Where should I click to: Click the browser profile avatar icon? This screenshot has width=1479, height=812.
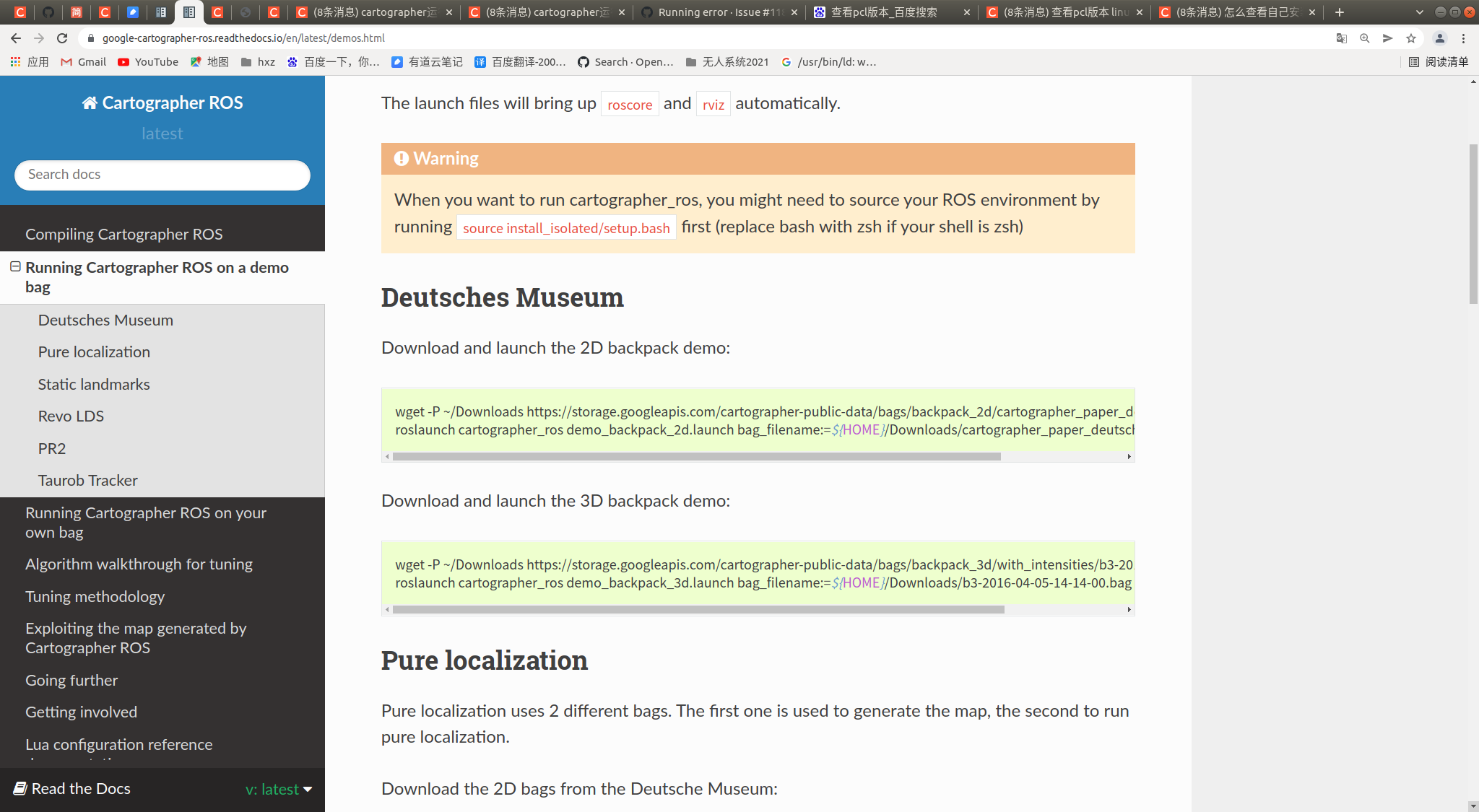(x=1441, y=38)
